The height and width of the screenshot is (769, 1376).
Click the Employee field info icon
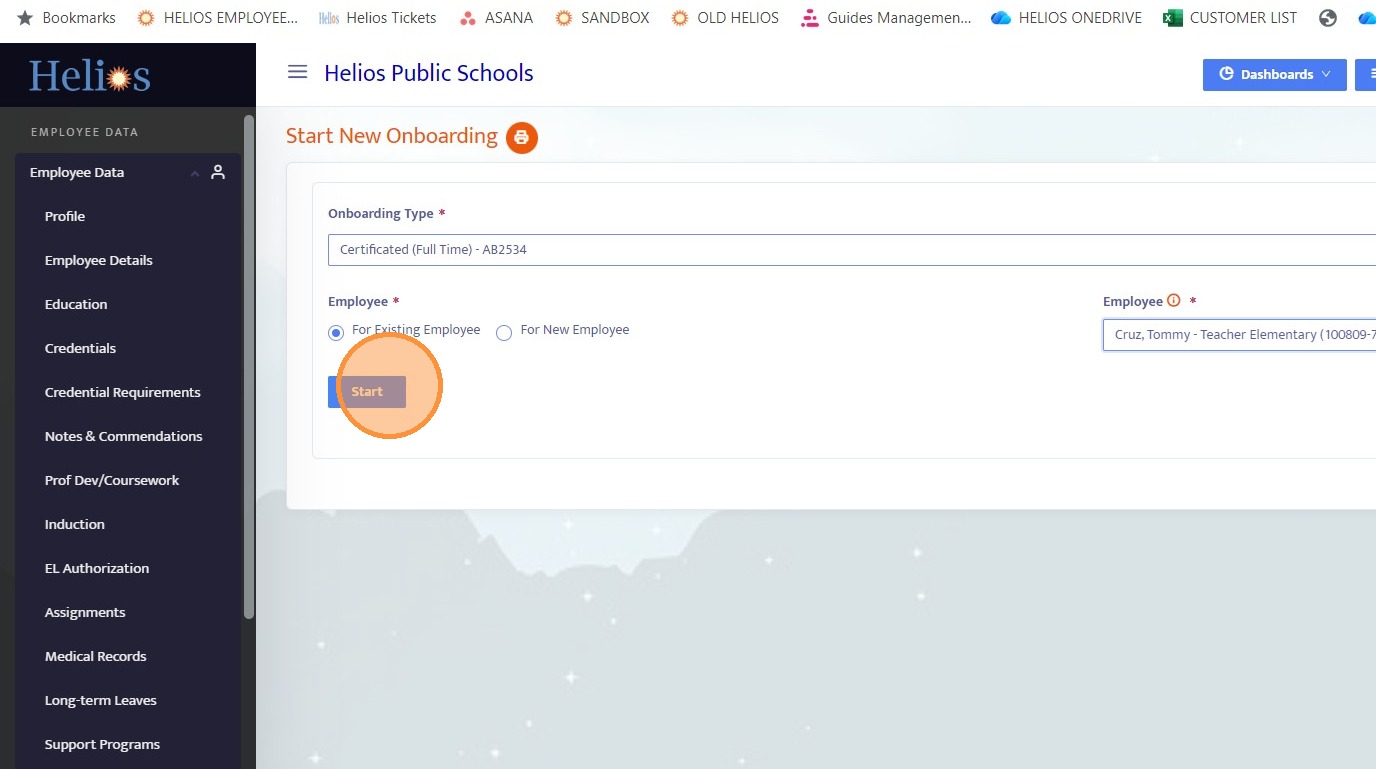1174,300
